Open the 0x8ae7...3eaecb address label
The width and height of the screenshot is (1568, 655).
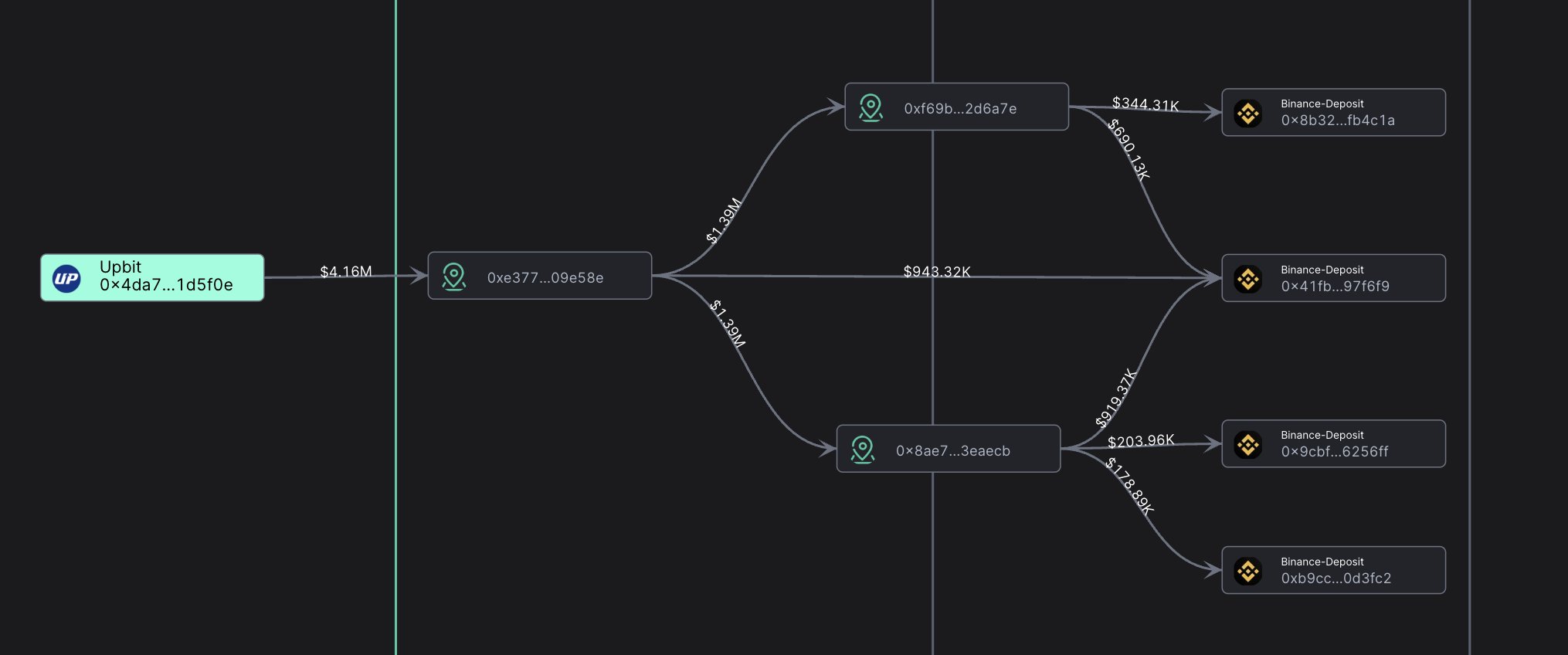point(952,451)
